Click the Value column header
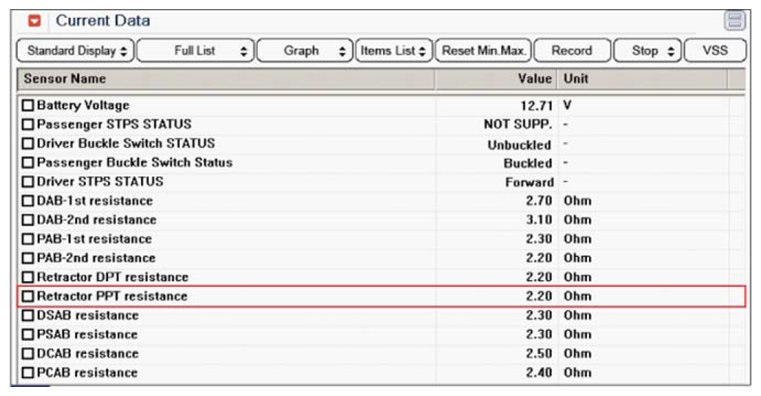761x396 pixels. (496, 79)
